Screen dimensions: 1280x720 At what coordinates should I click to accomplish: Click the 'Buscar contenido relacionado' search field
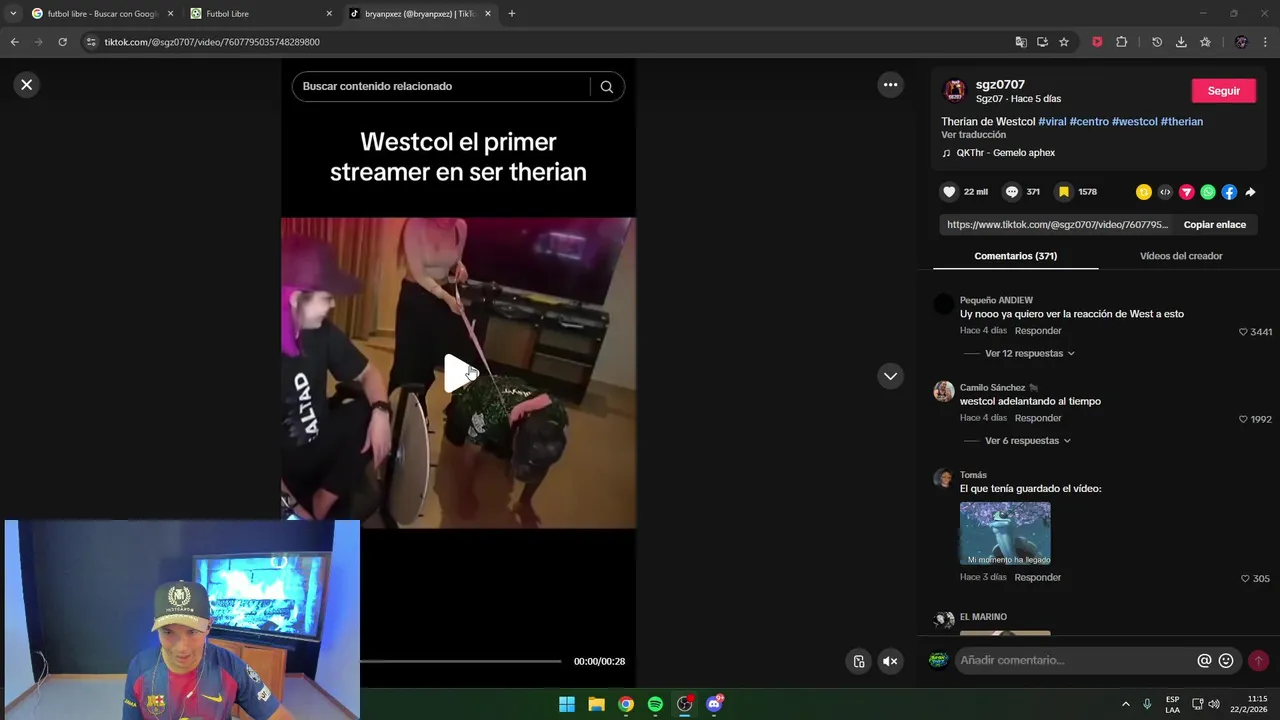pyautogui.click(x=440, y=86)
